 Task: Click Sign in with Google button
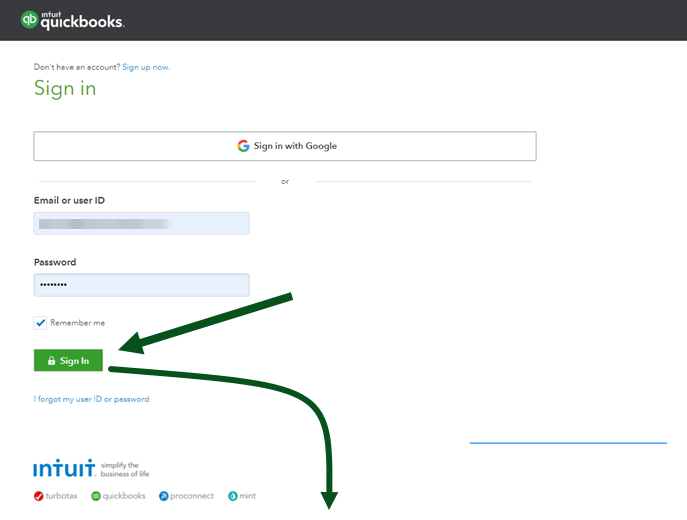[285, 146]
